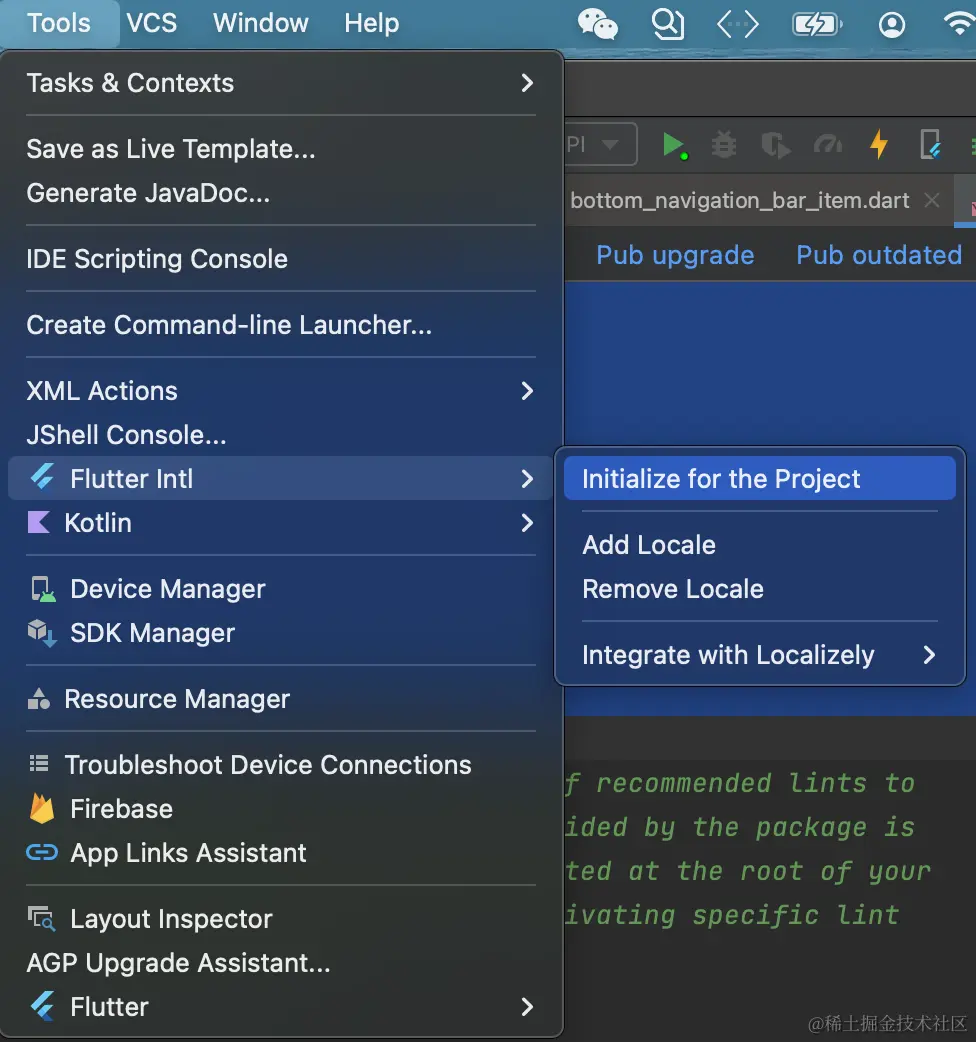Click the battery status icon
976x1042 pixels.
[x=816, y=23]
